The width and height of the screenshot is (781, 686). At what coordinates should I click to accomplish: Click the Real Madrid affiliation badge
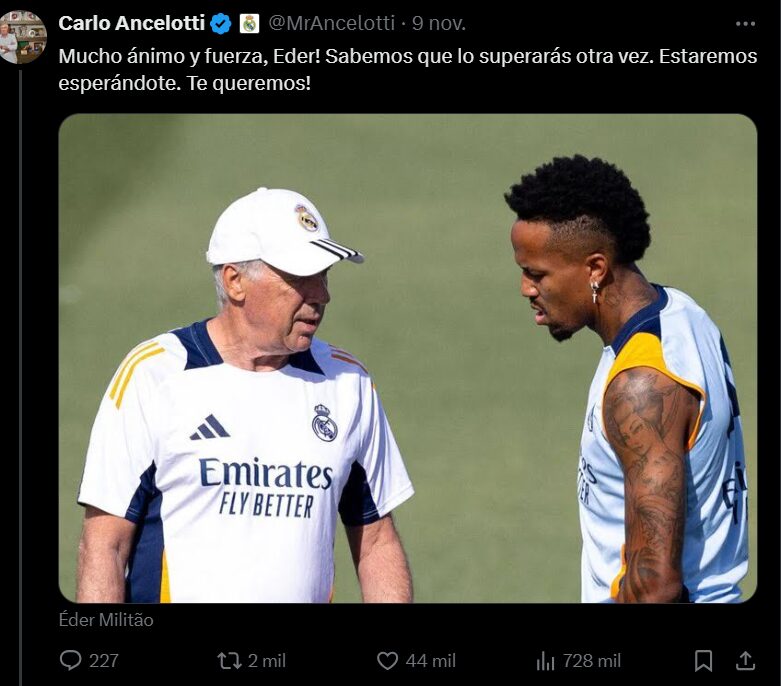click(x=249, y=23)
